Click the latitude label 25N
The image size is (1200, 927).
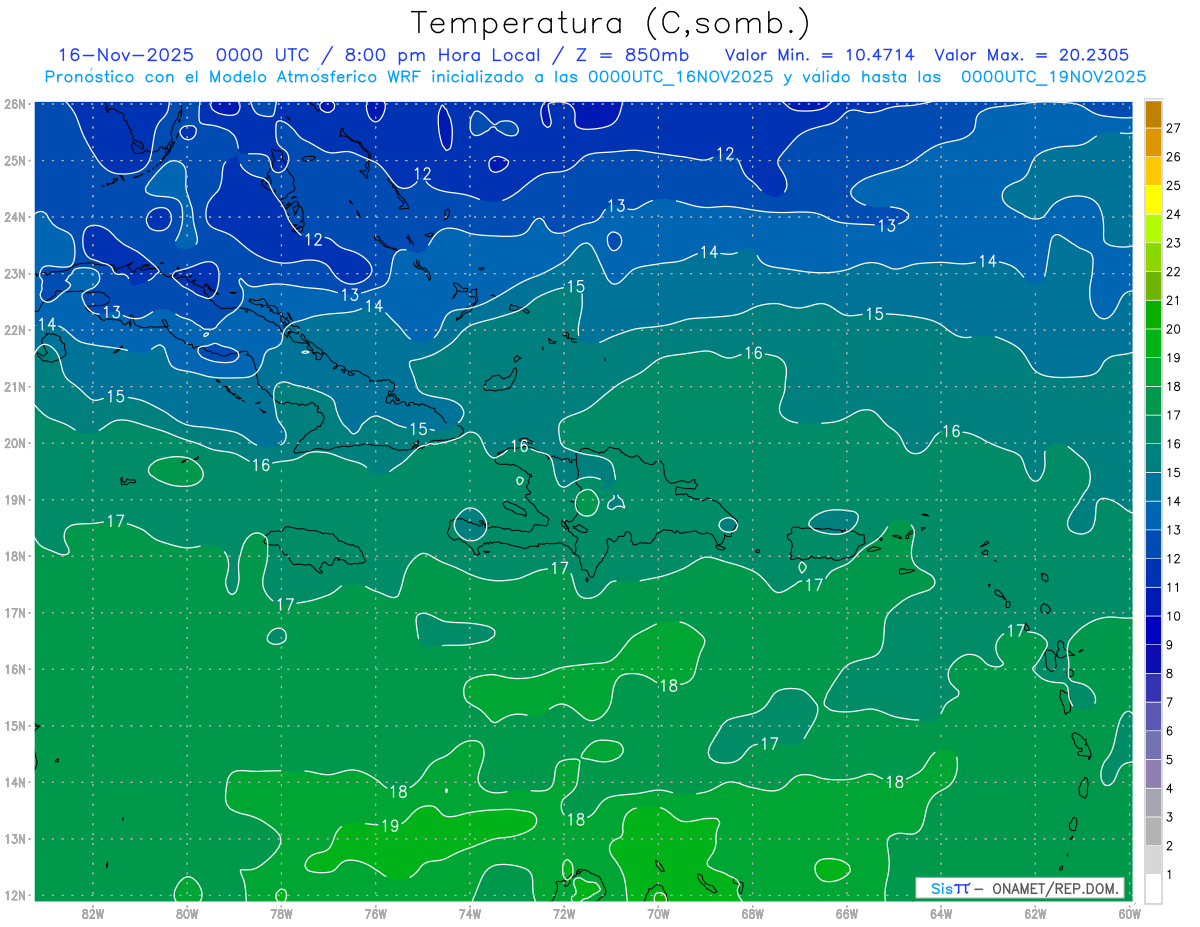click(15, 160)
